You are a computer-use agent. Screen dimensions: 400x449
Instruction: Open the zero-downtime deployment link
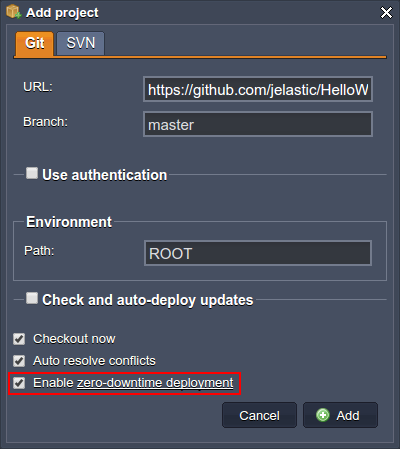[x=155, y=383]
